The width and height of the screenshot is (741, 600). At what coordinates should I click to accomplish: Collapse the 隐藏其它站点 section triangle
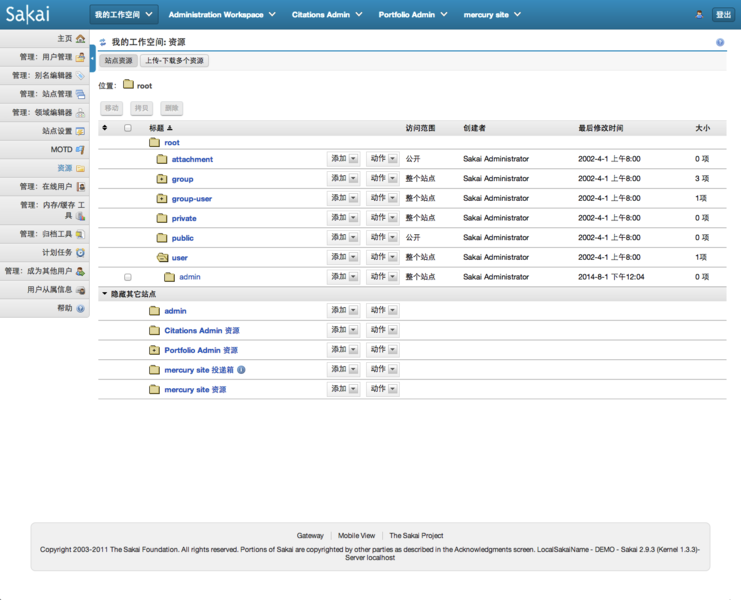(104, 294)
